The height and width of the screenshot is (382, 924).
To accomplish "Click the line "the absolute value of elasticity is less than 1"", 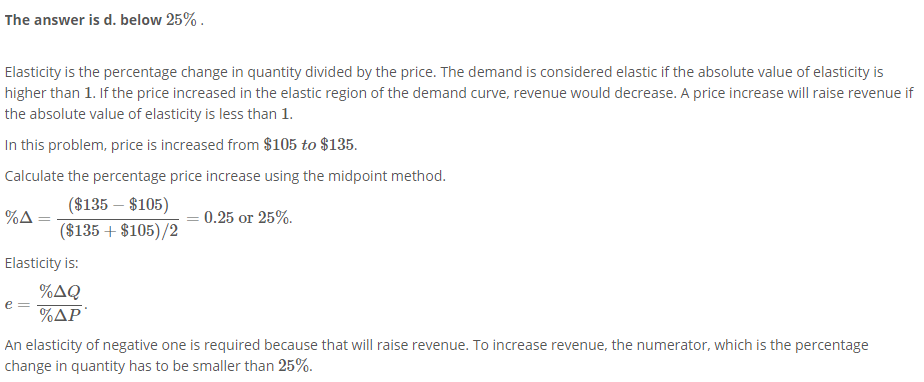I will [148, 114].
